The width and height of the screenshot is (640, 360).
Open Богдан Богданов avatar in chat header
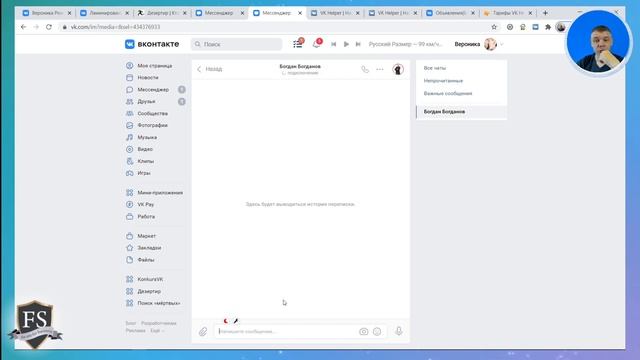coord(398,69)
